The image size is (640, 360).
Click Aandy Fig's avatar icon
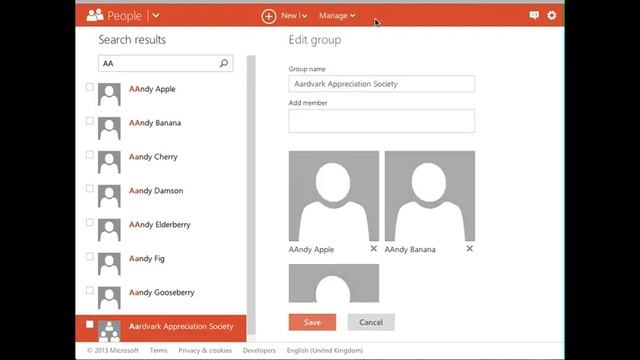coord(109,264)
